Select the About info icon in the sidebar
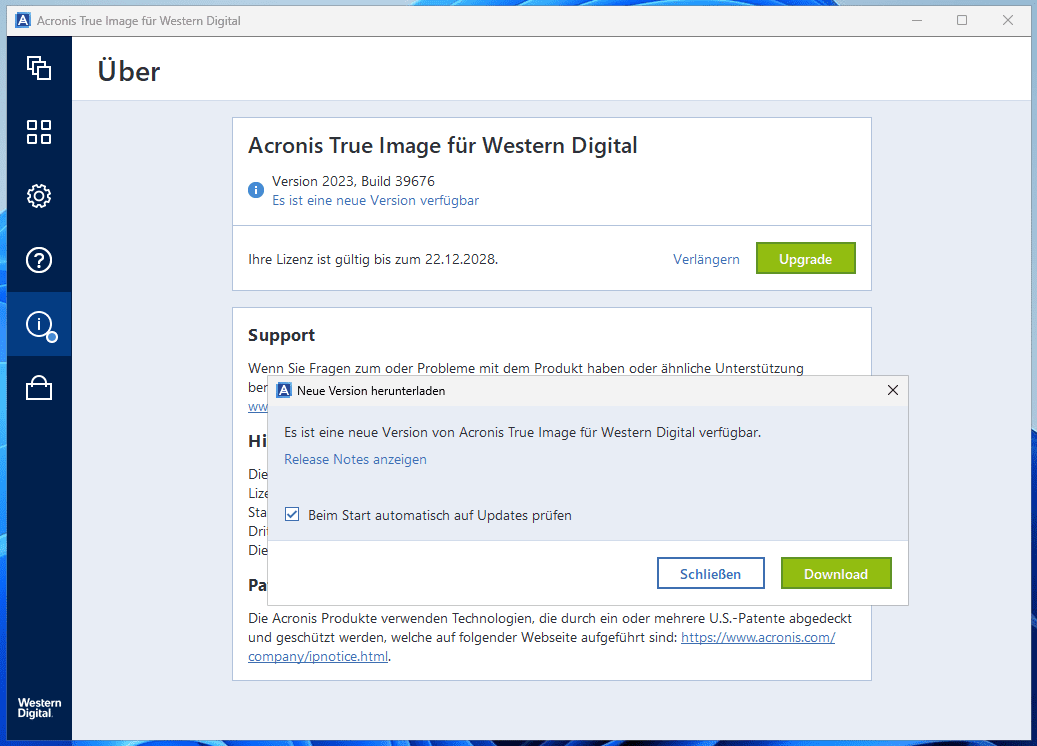The height and width of the screenshot is (746, 1037). (39, 324)
